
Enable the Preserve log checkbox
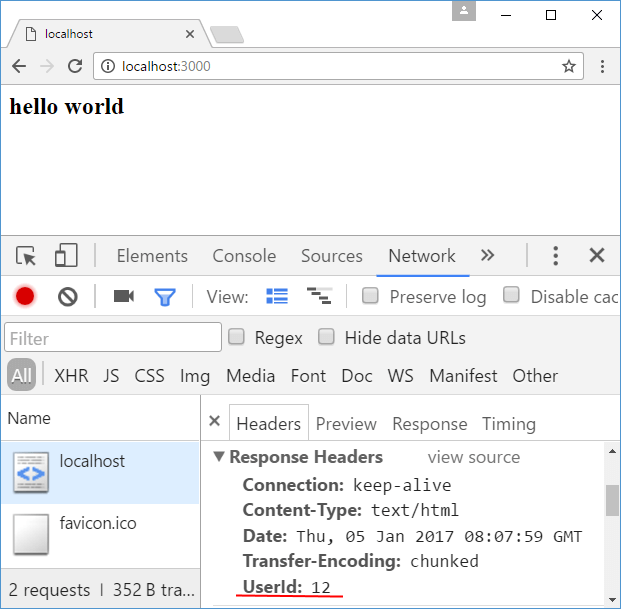click(x=370, y=296)
